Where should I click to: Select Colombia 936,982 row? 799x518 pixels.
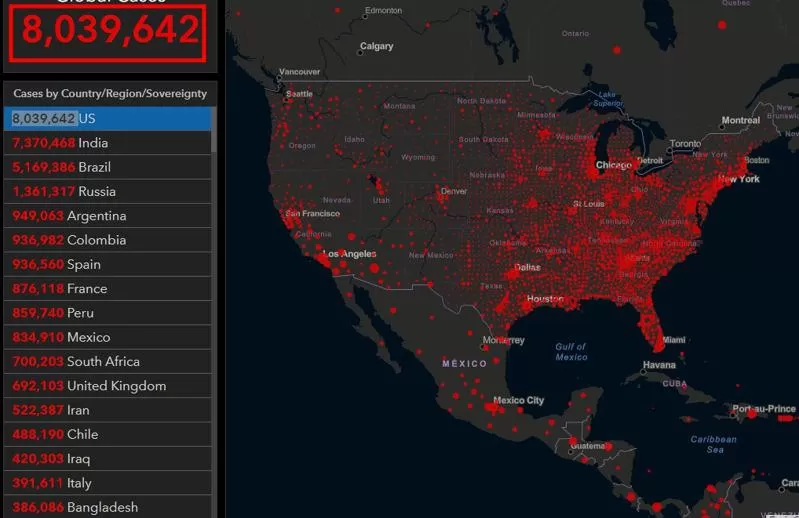pos(108,240)
